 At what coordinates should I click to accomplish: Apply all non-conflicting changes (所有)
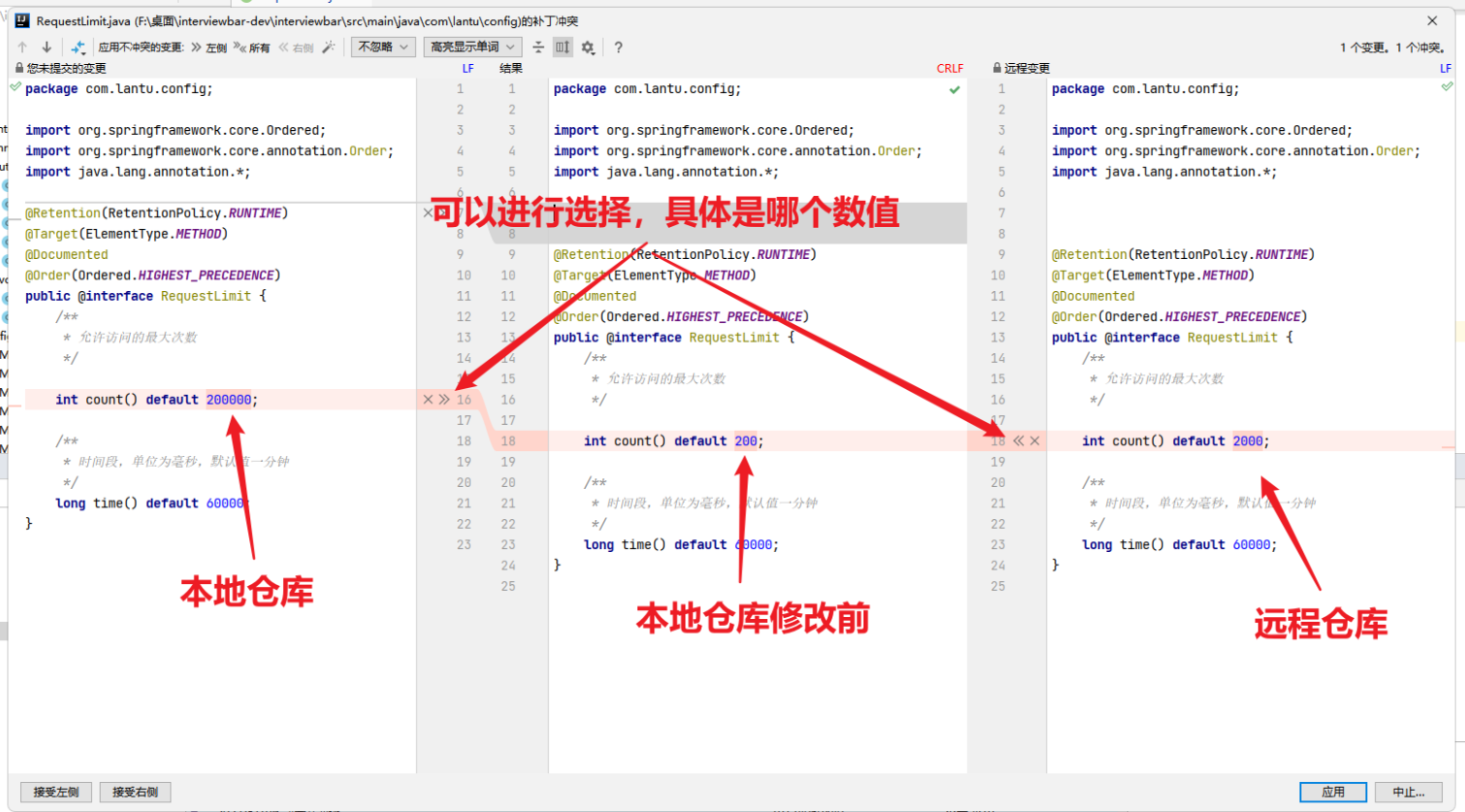[252, 47]
